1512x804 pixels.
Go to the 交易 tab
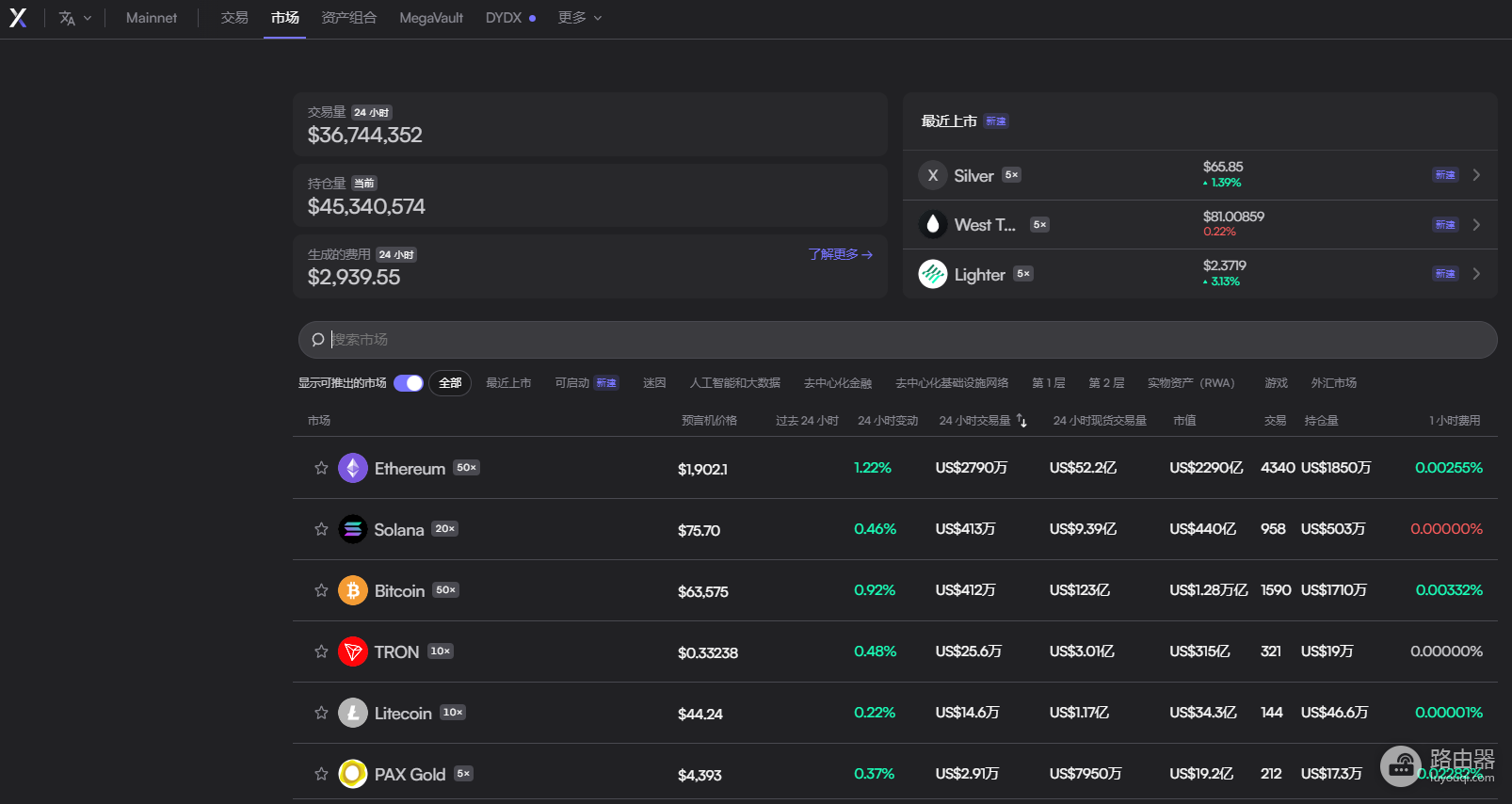234,18
